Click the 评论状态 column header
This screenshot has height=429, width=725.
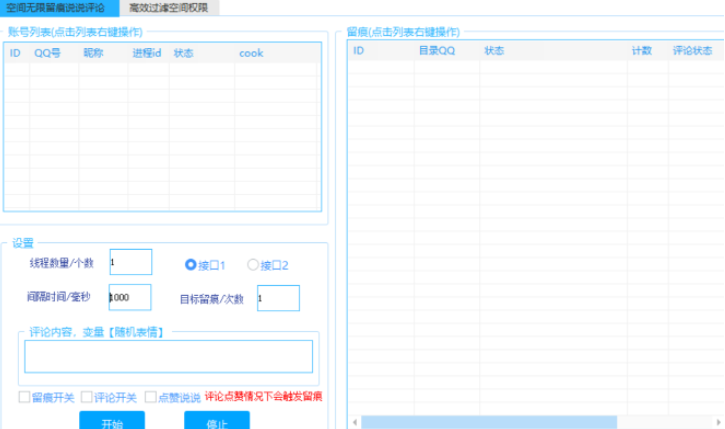692,50
